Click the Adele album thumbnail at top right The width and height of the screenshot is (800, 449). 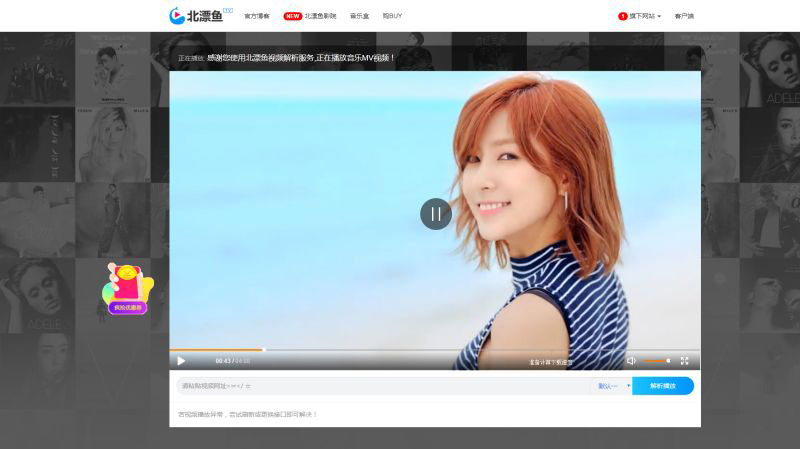click(x=769, y=68)
